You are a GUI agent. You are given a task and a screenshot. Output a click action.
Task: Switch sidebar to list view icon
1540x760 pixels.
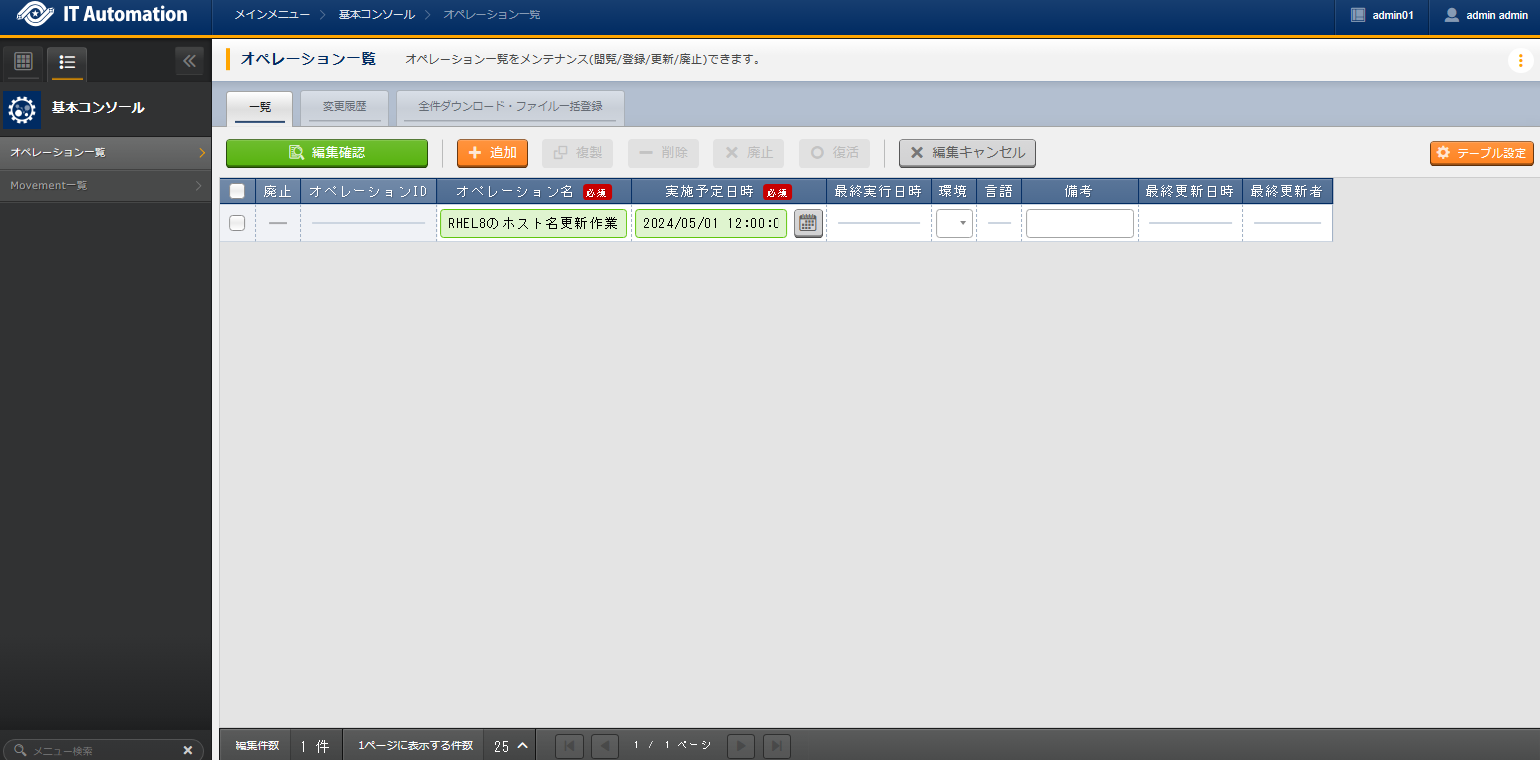67,62
